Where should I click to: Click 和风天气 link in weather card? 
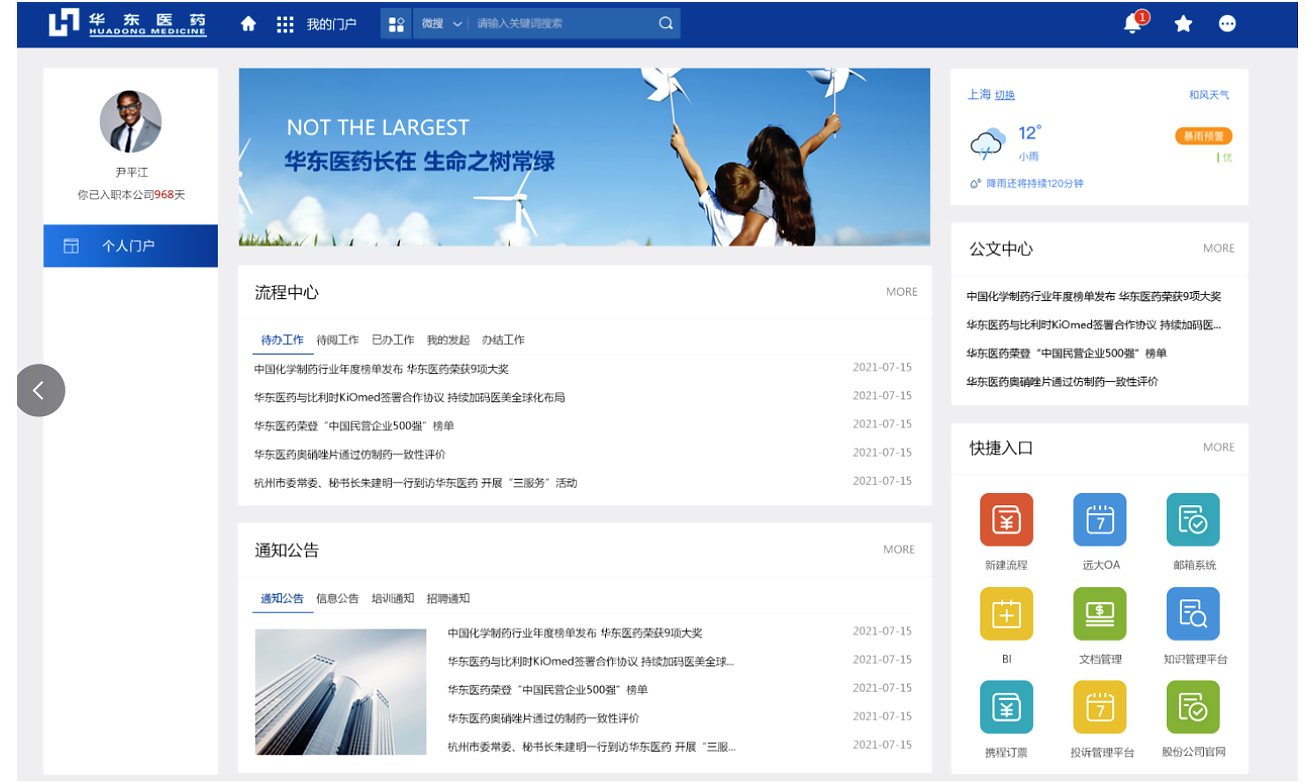click(x=1208, y=95)
